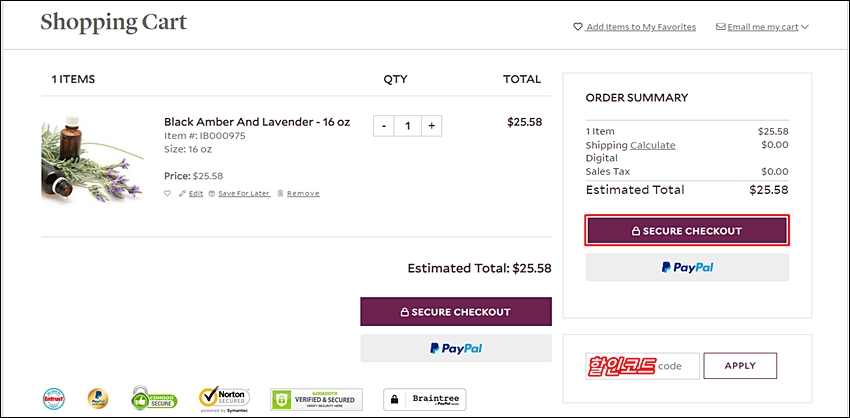This screenshot has height=418, width=850.
Task: Click the heart icon beside Add Items to My Favorites
Action: [x=577, y=27]
